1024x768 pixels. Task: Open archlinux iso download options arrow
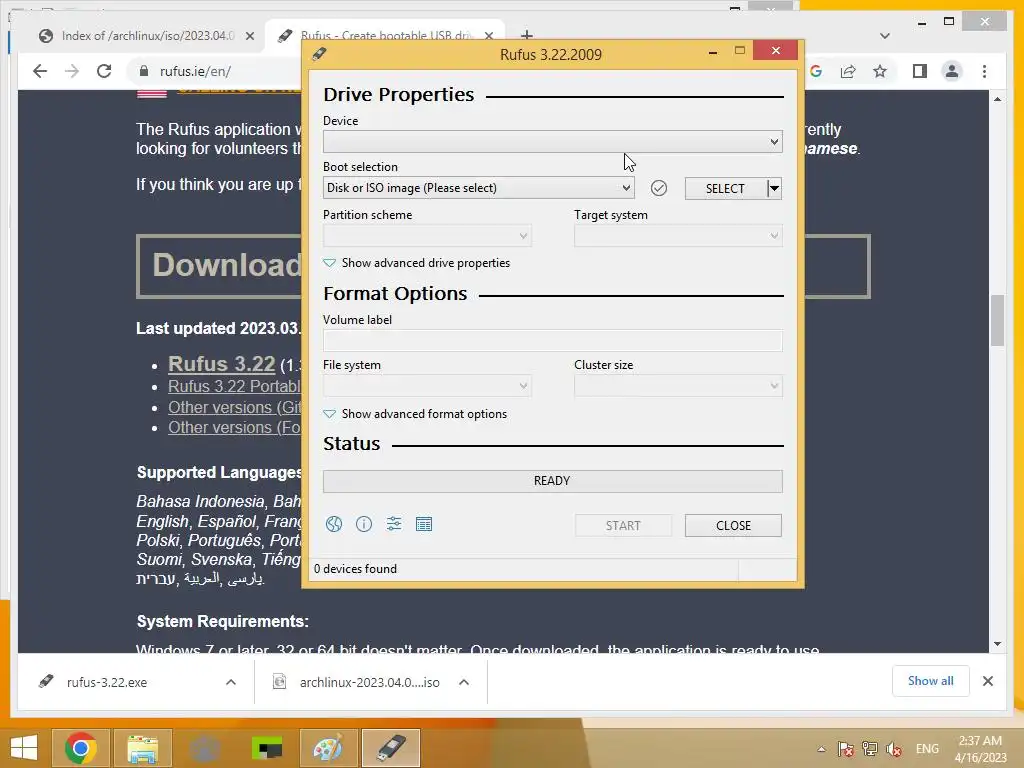click(x=464, y=682)
